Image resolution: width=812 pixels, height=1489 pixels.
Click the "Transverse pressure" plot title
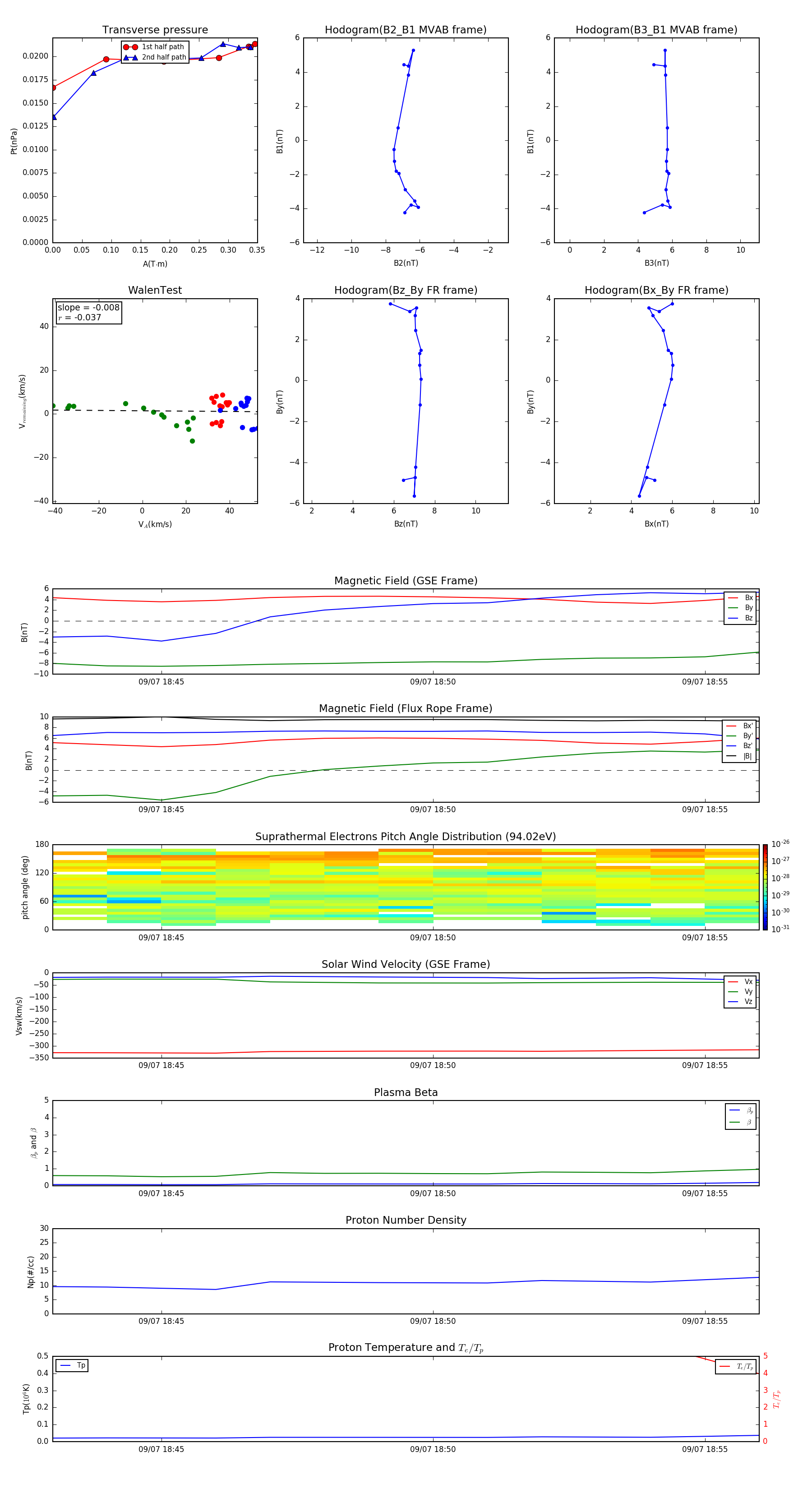coord(155,30)
